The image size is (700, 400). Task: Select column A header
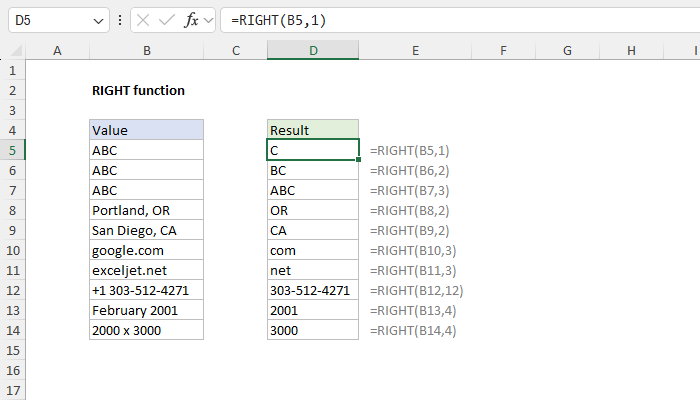click(x=57, y=50)
